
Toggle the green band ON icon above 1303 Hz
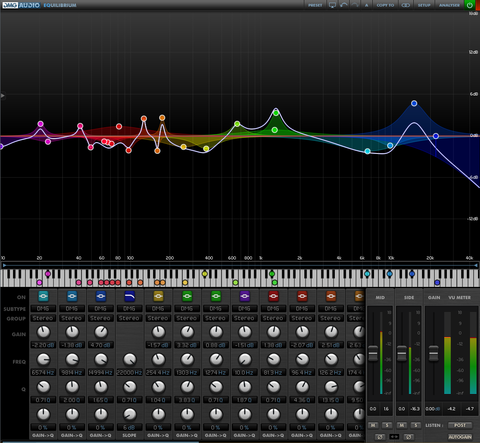tap(187, 296)
